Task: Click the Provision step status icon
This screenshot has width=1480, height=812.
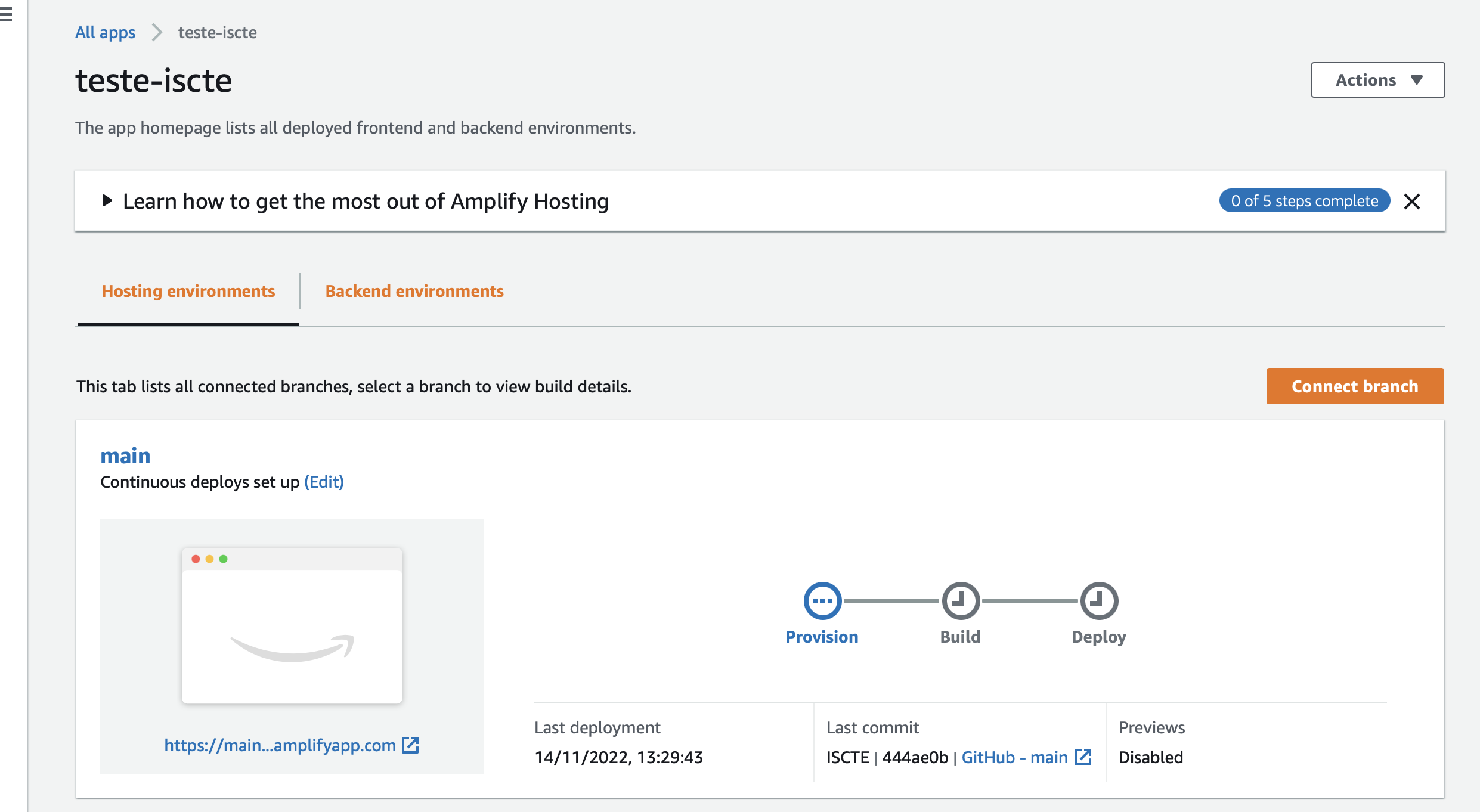Action: [x=822, y=600]
